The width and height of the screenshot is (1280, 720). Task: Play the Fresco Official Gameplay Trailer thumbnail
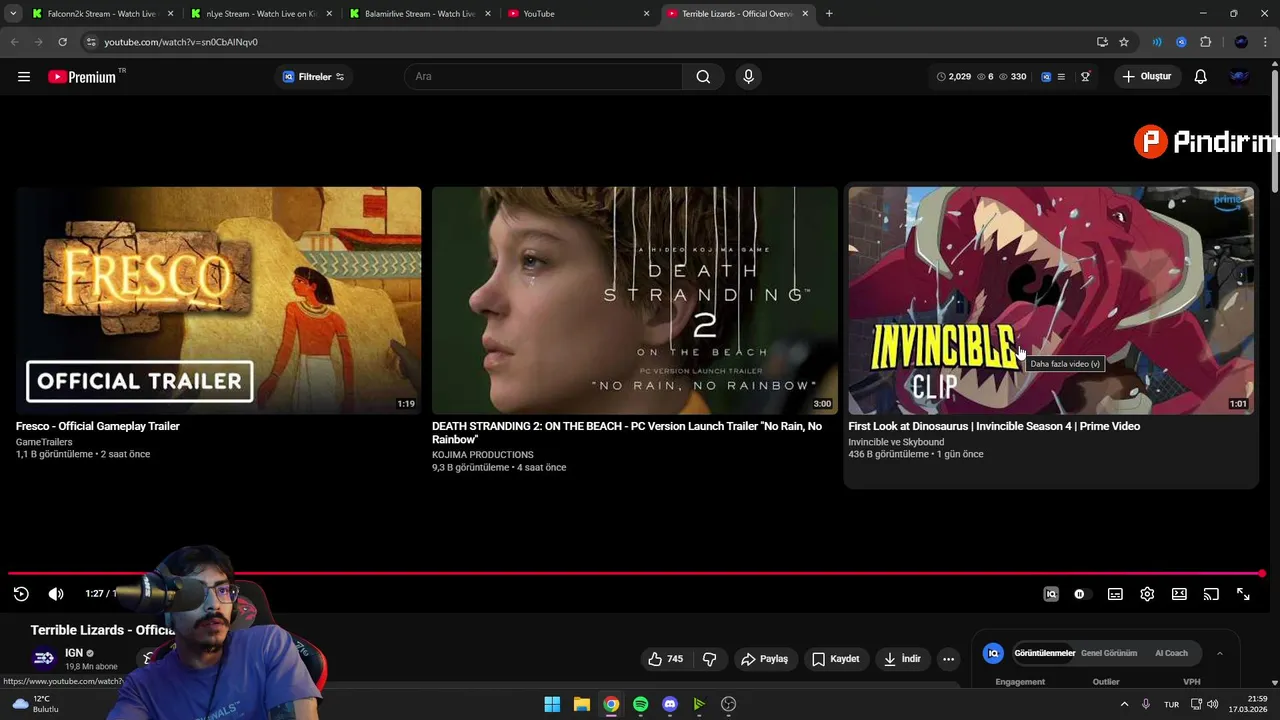[x=218, y=300]
